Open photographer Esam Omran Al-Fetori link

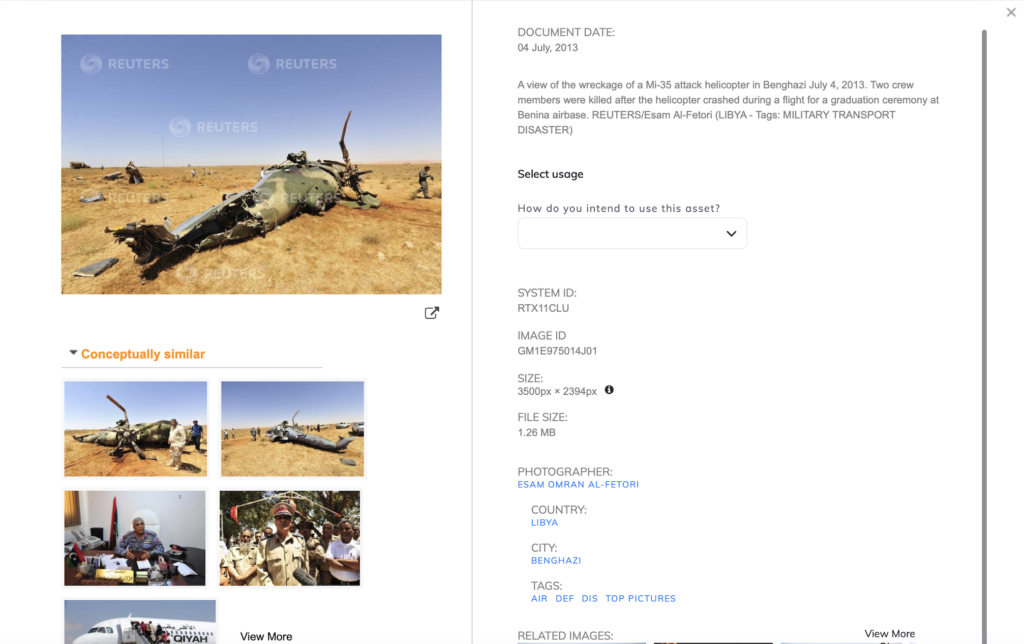[x=578, y=485]
